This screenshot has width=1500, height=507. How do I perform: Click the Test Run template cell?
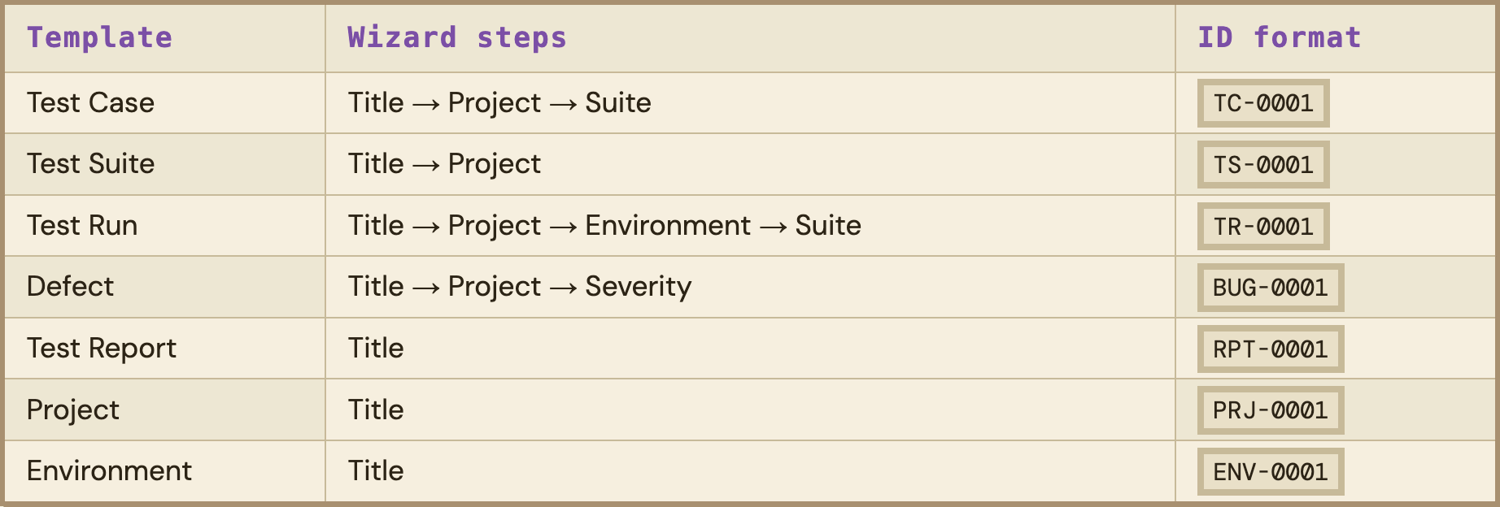tap(82, 226)
